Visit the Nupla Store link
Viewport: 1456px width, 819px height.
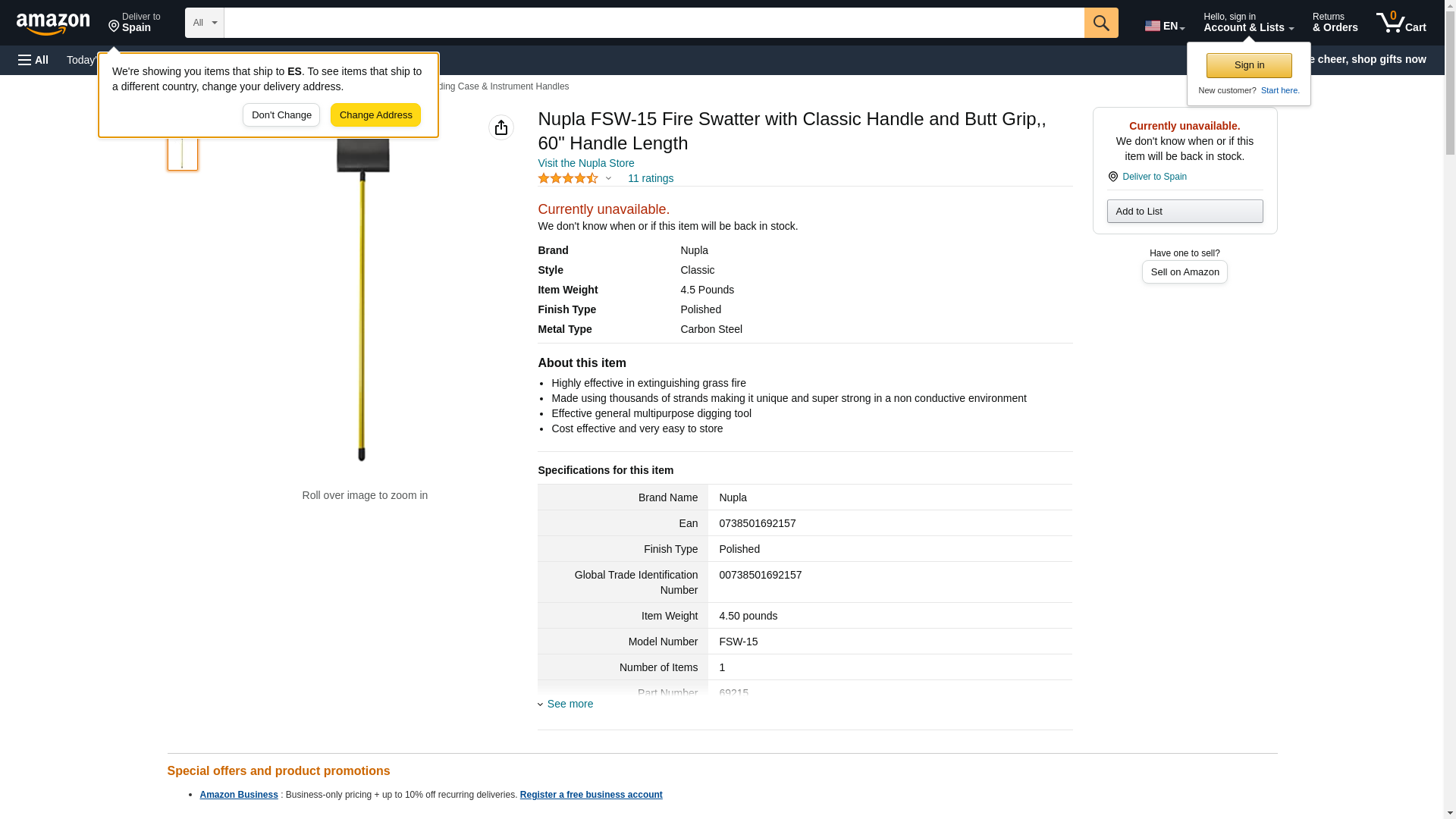[585, 163]
